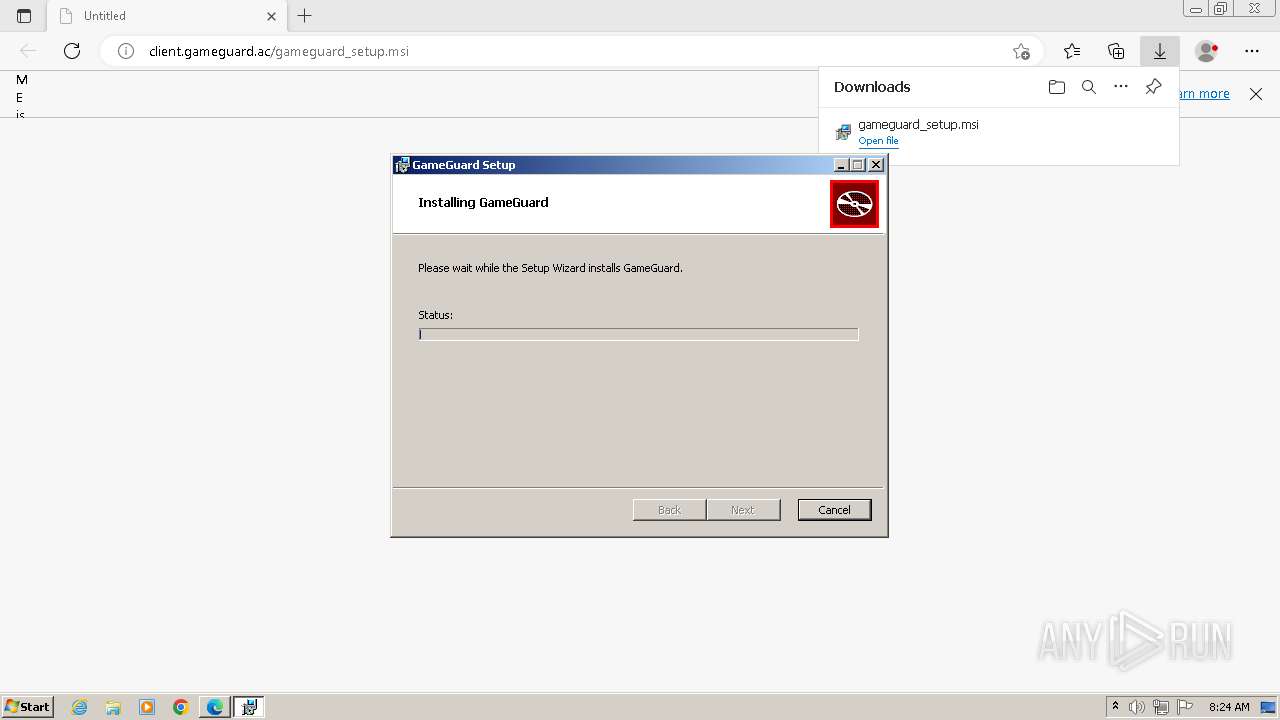Screen dimensions: 1280x720
Task: Open Action Center flag icon
Action: (x=1185, y=707)
